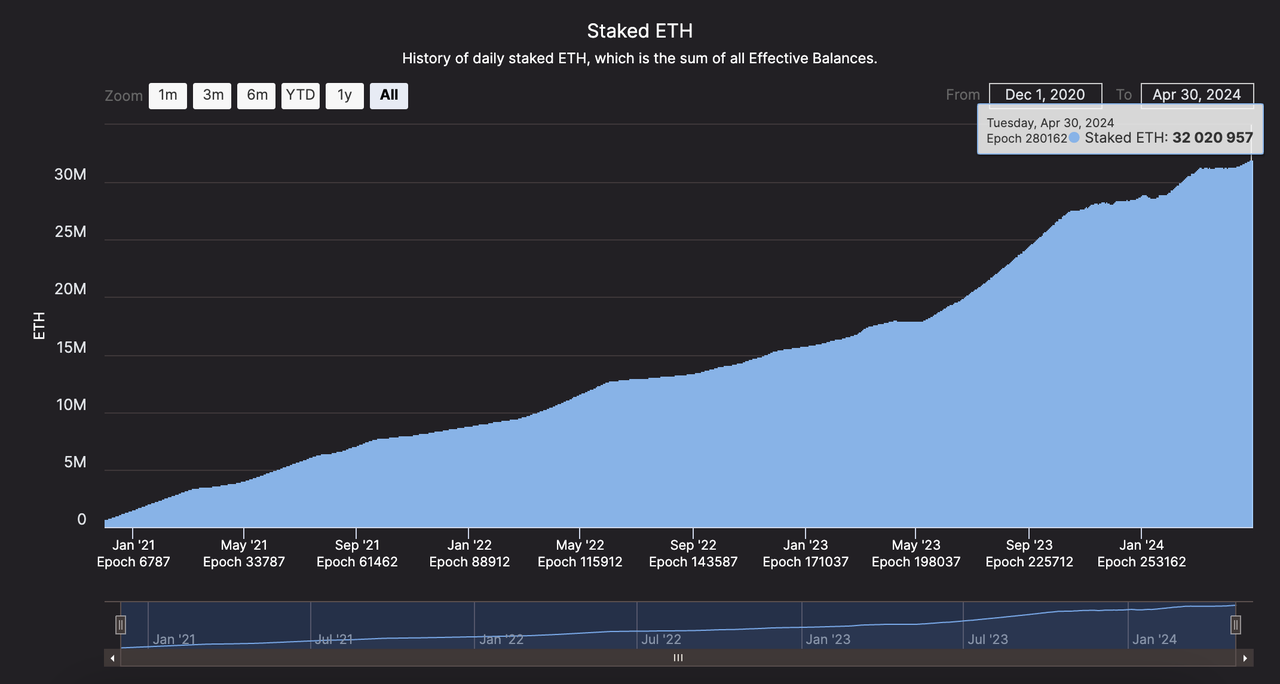Set chart zoom to 1m

pos(168,95)
